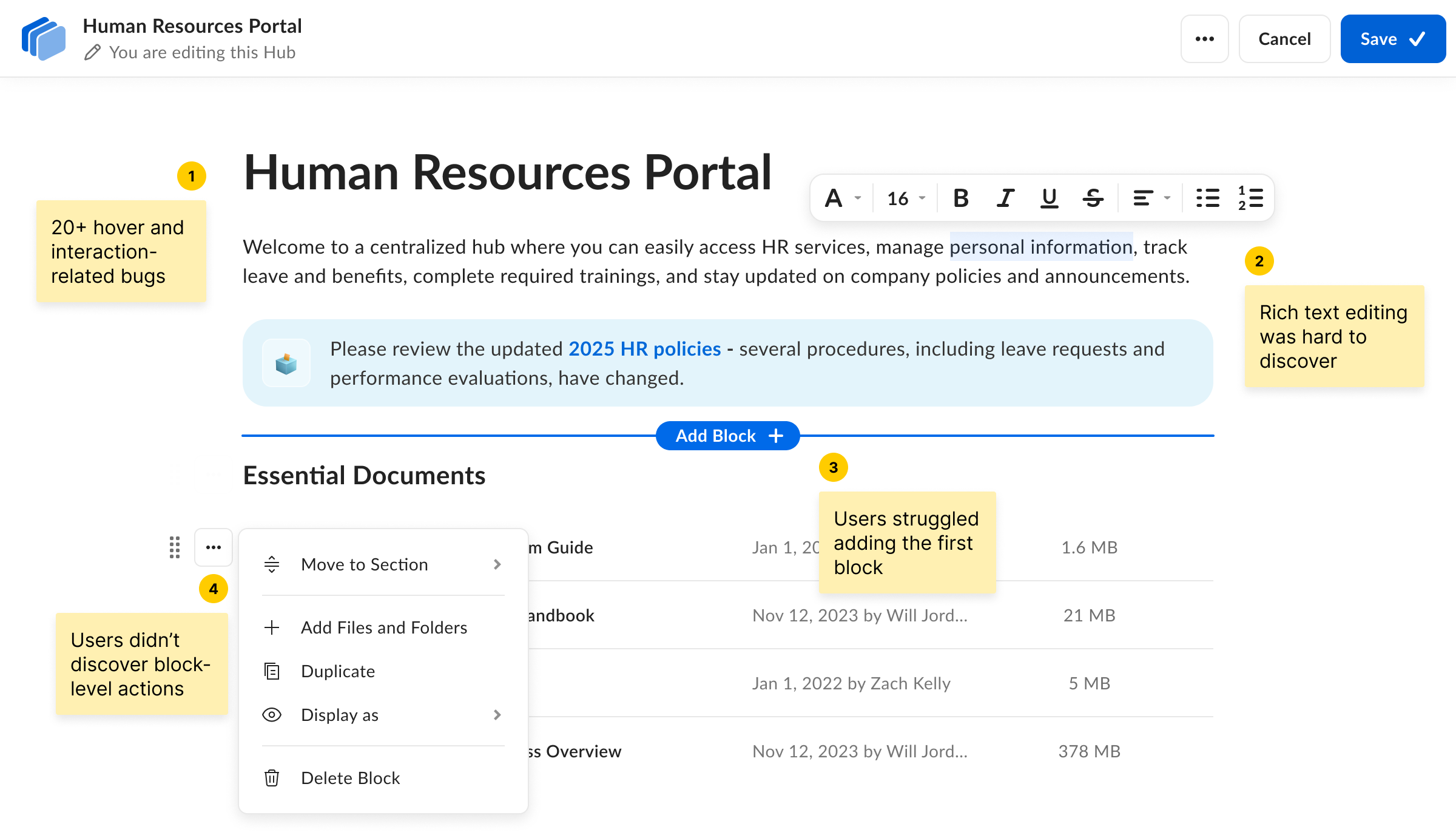Toggle bold formatting in text toolbar
Image resolution: width=1456 pixels, height=835 pixels.
(960, 198)
